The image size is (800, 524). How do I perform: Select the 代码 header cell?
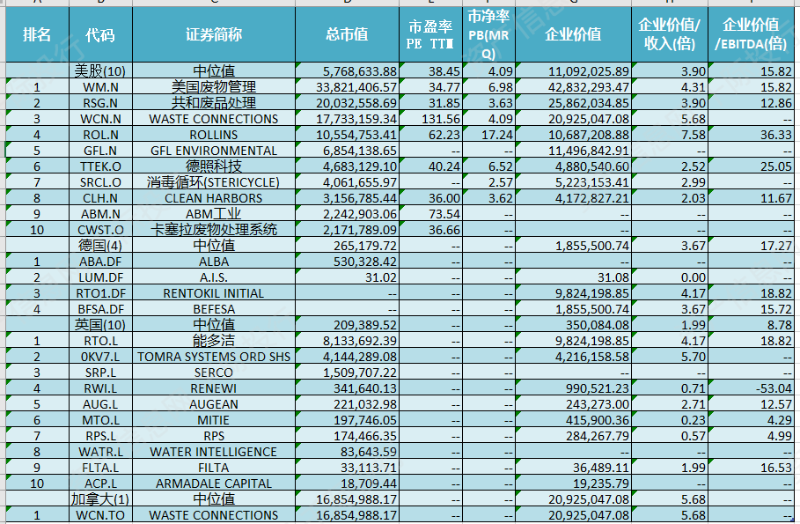click(101, 35)
